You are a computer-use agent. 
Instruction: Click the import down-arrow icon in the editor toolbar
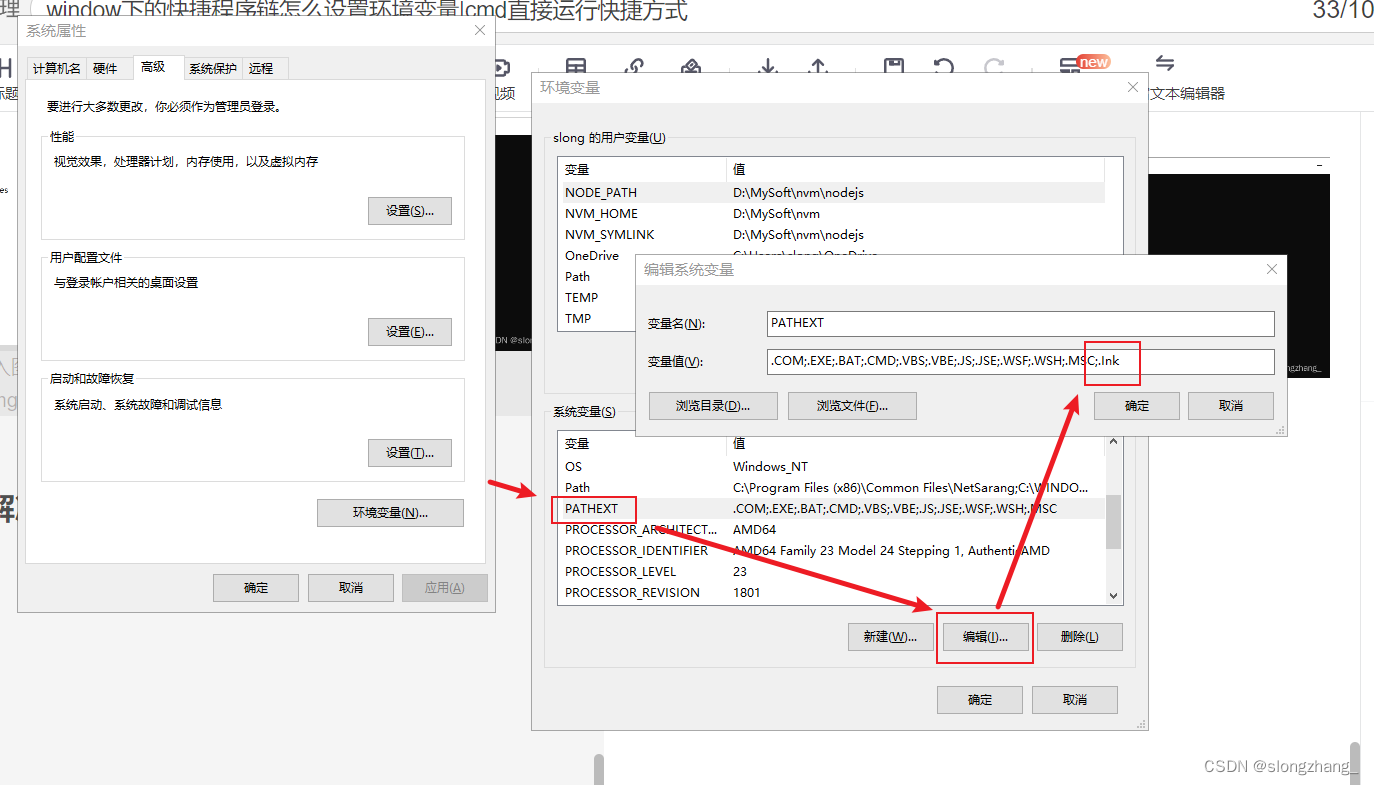pos(767,66)
